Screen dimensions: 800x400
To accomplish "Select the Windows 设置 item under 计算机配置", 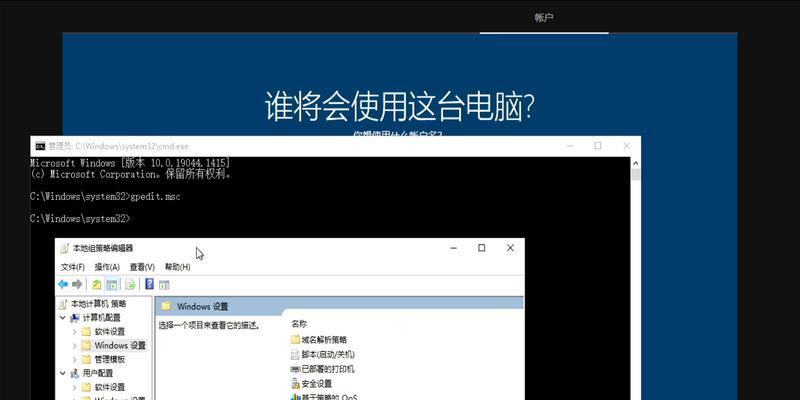I will pos(120,345).
